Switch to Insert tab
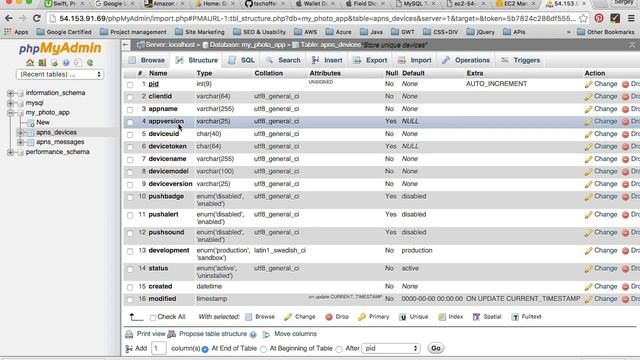The image size is (640, 360). point(327,60)
